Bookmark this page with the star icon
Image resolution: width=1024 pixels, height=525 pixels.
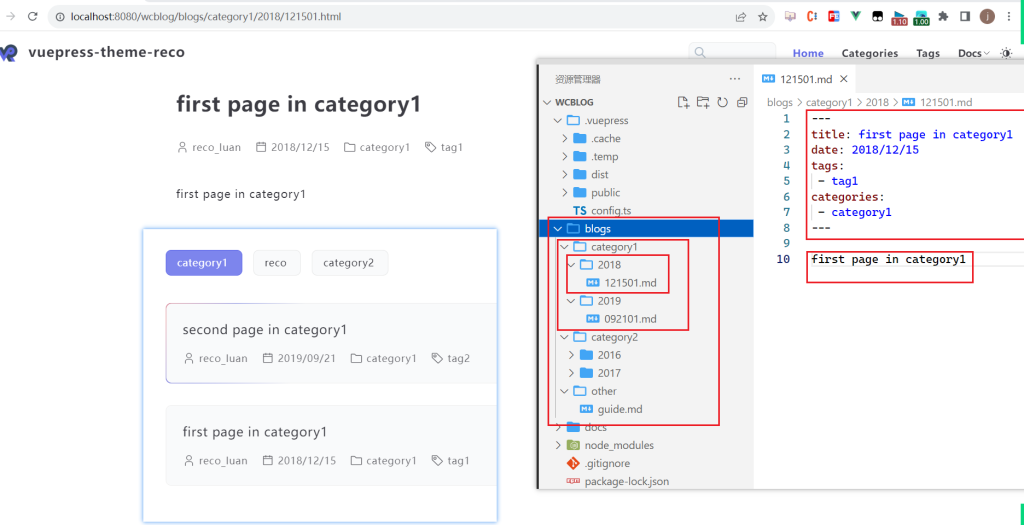pyautogui.click(x=763, y=17)
